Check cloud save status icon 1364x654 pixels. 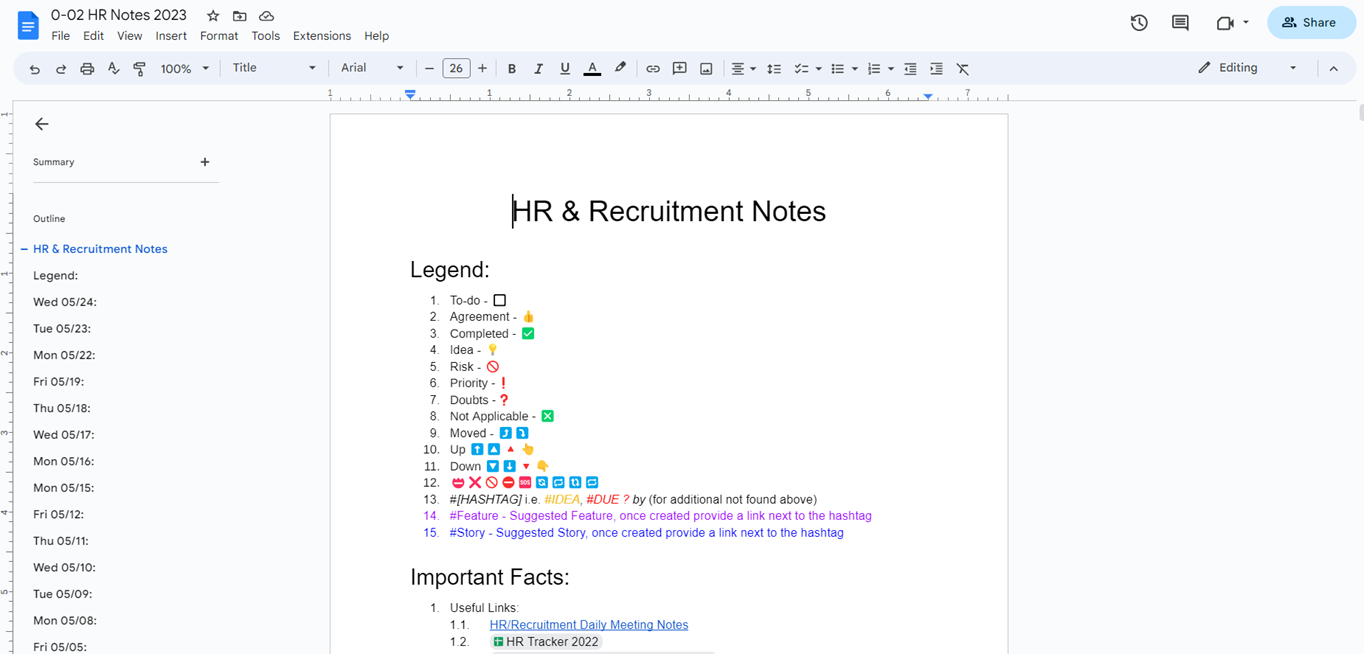coord(266,16)
